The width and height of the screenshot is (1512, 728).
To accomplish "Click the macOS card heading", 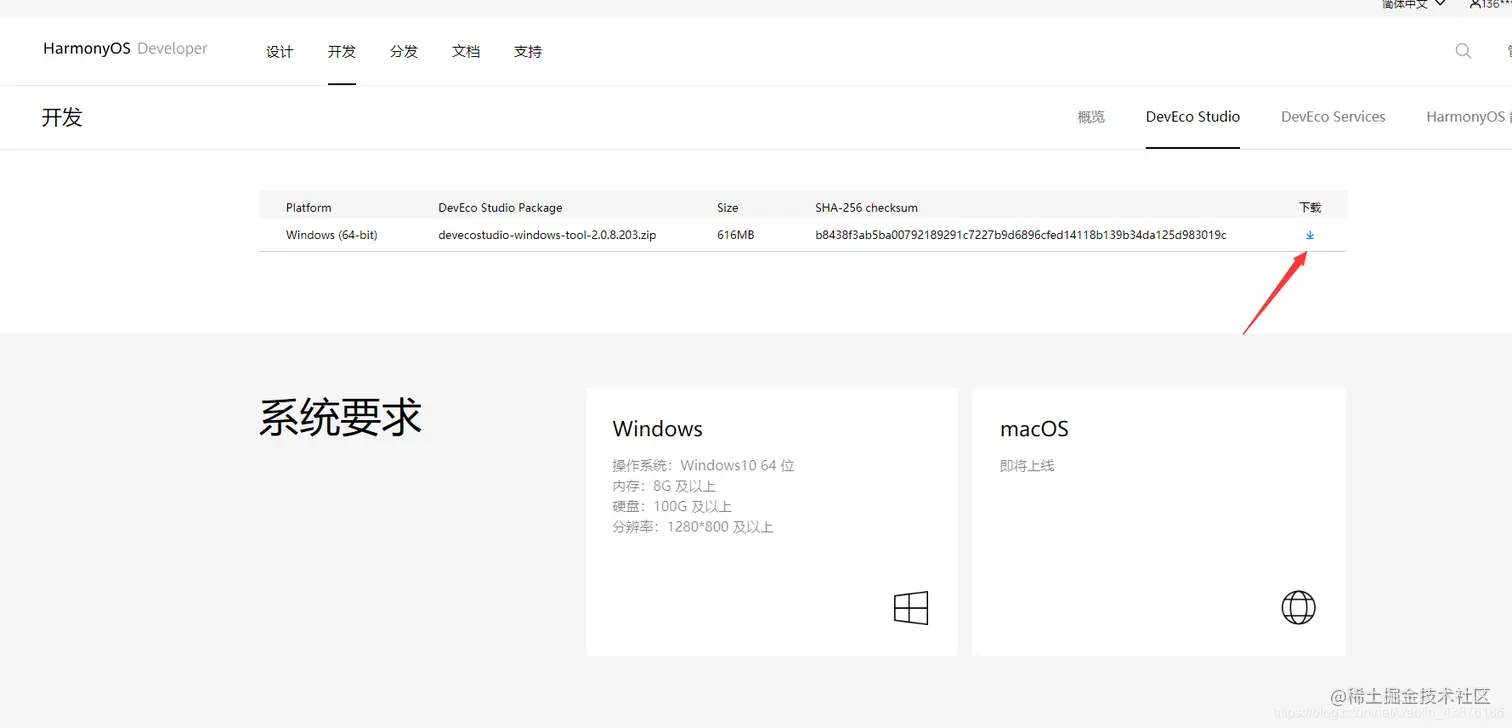I will tap(1034, 429).
